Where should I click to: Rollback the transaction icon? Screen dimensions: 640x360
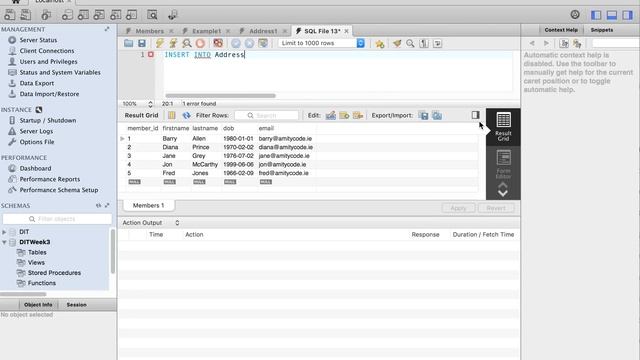[249, 43]
